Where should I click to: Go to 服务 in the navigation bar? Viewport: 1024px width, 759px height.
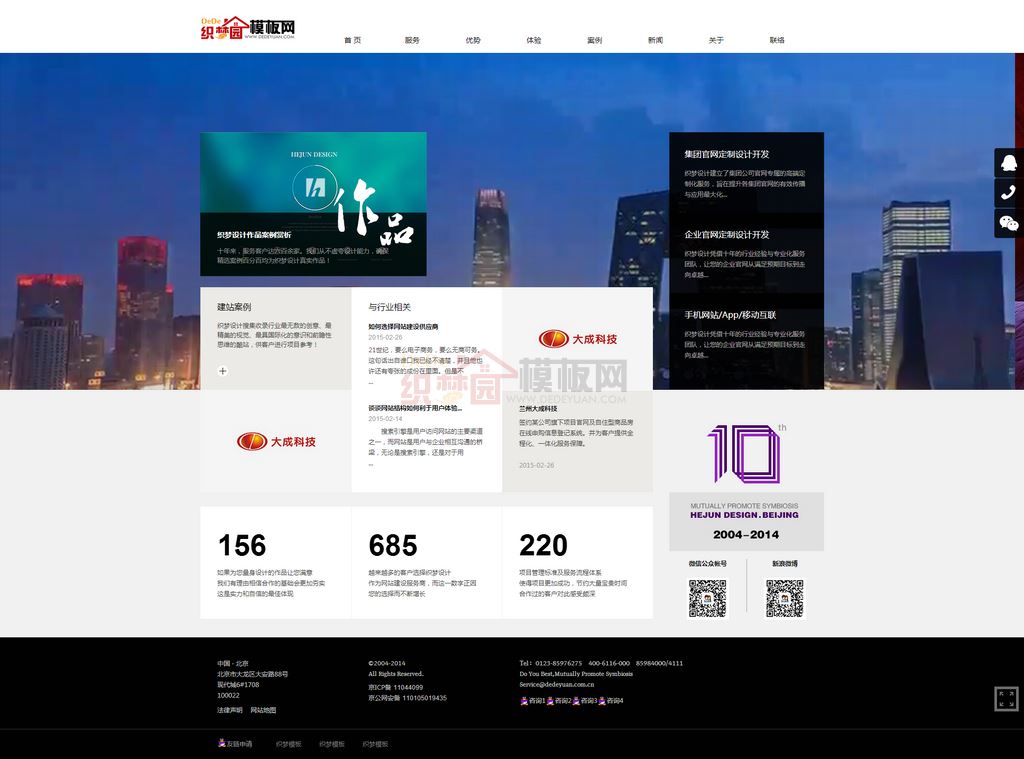[x=412, y=40]
